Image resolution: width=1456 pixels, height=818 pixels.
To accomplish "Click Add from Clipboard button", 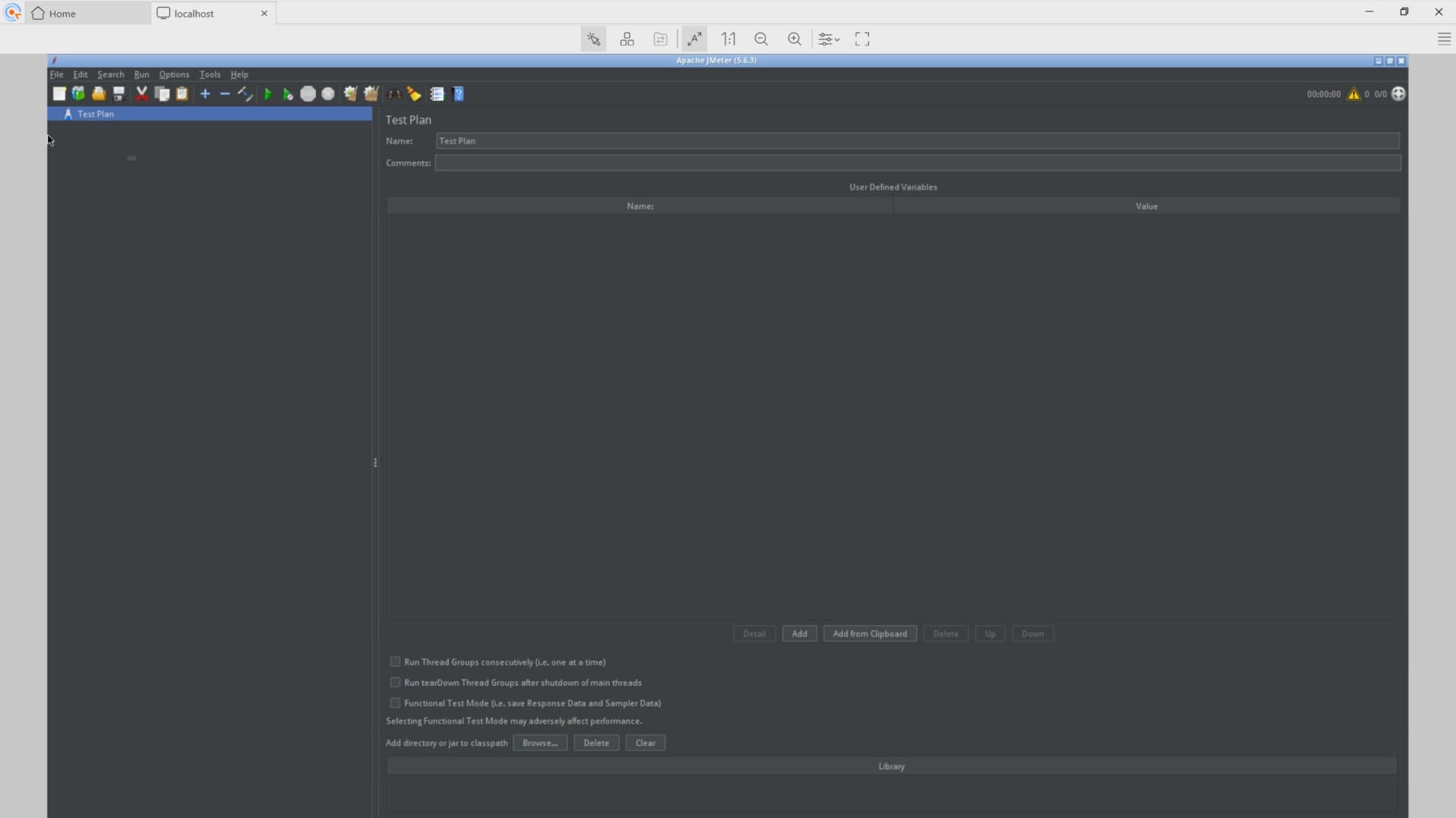I will coord(870,633).
